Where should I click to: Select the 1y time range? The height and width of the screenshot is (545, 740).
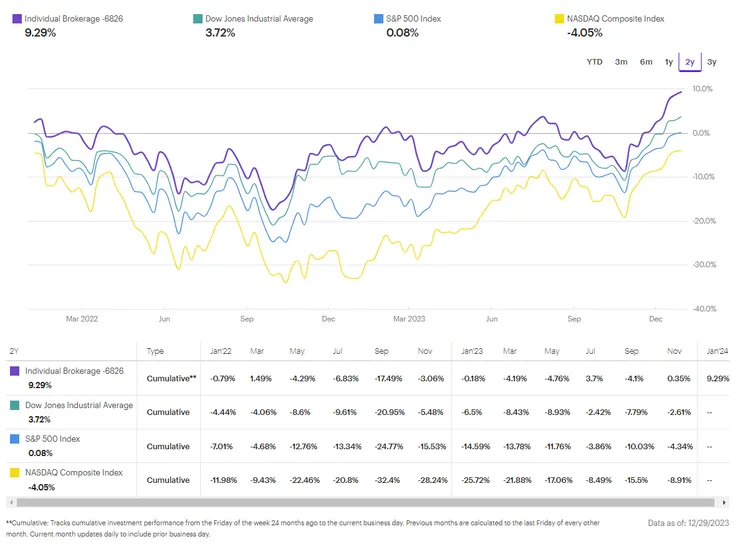tap(669, 62)
